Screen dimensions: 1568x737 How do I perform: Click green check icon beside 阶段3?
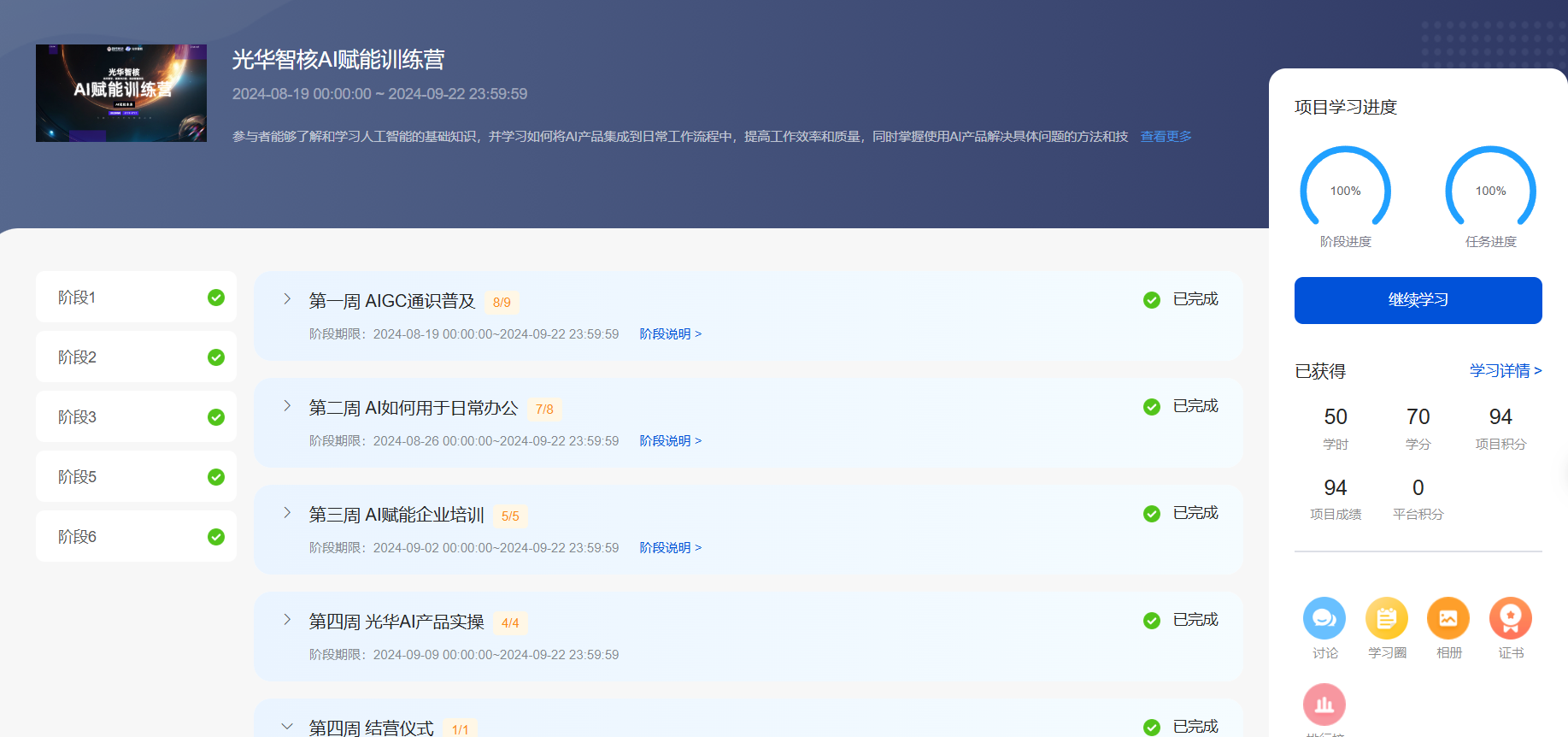(216, 417)
